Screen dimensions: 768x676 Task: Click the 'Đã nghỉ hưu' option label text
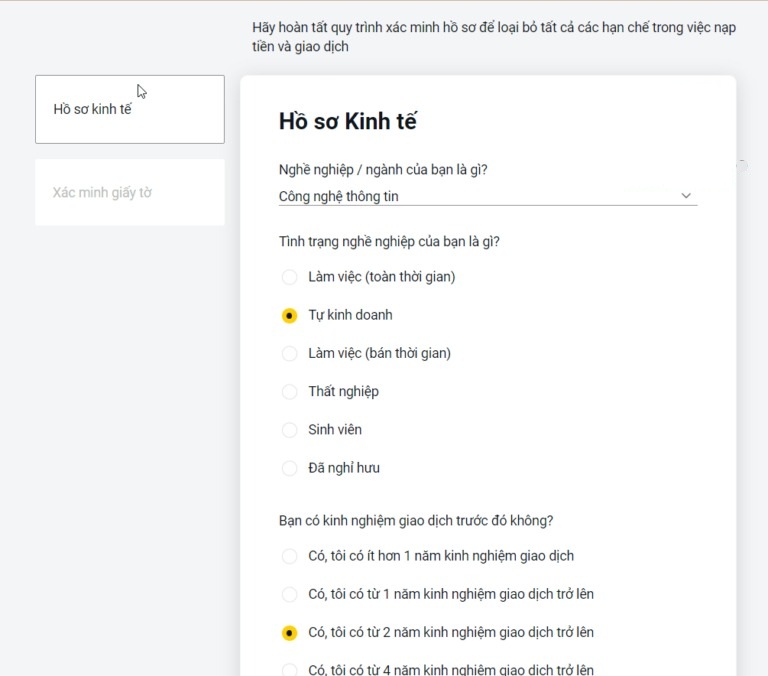coord(344,468)
